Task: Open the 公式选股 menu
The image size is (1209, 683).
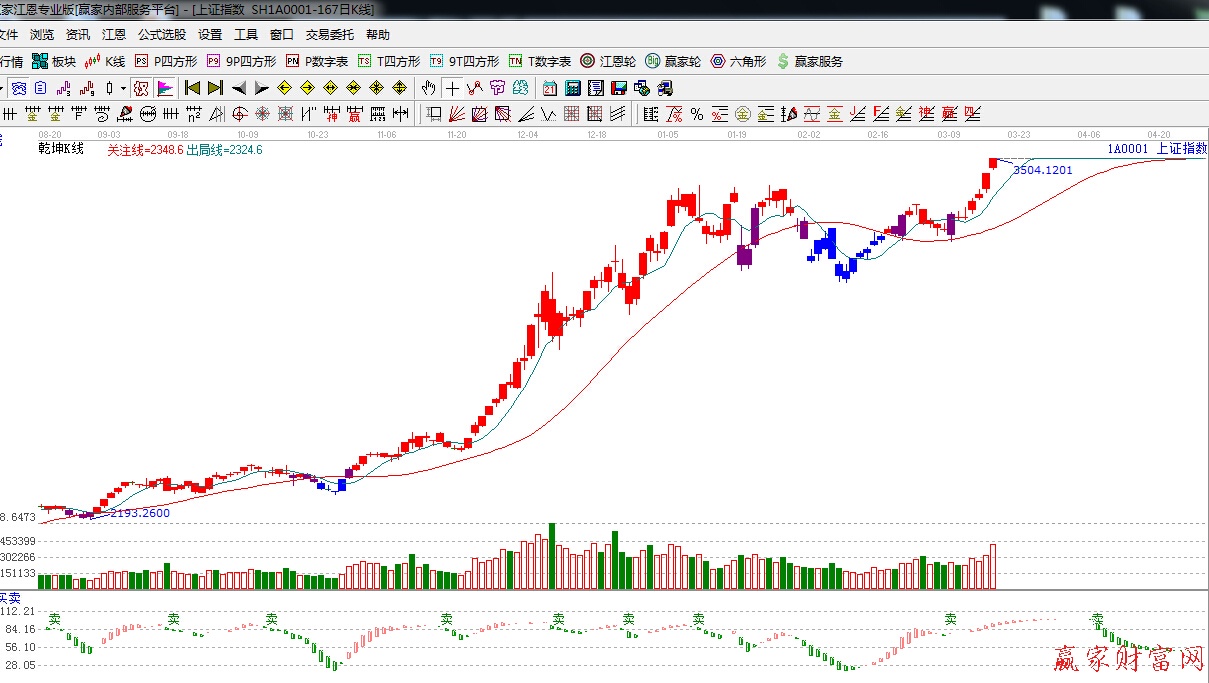Action: click(x=161, y=34)
